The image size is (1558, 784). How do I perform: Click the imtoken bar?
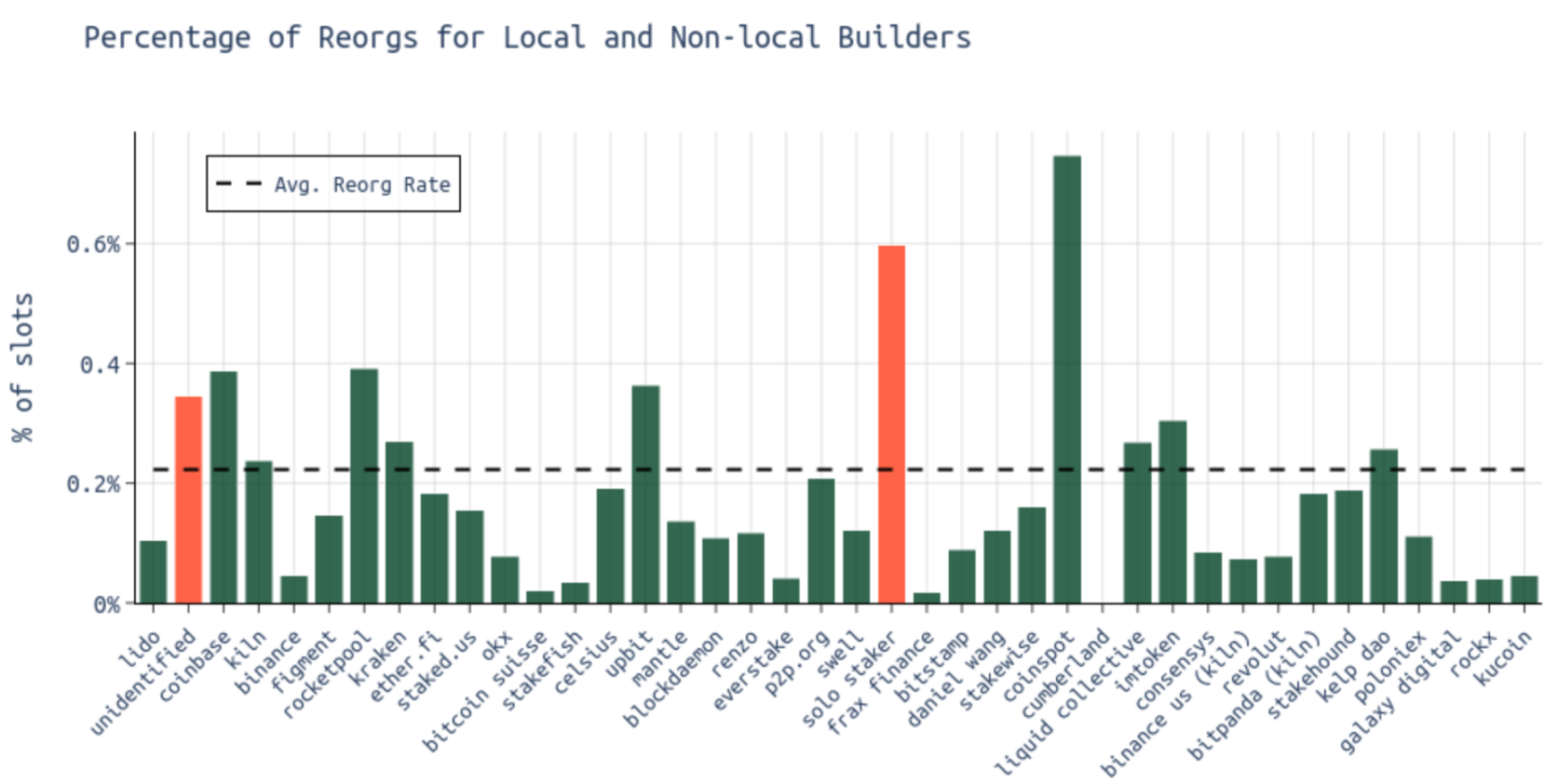(x=1172, y=512)
